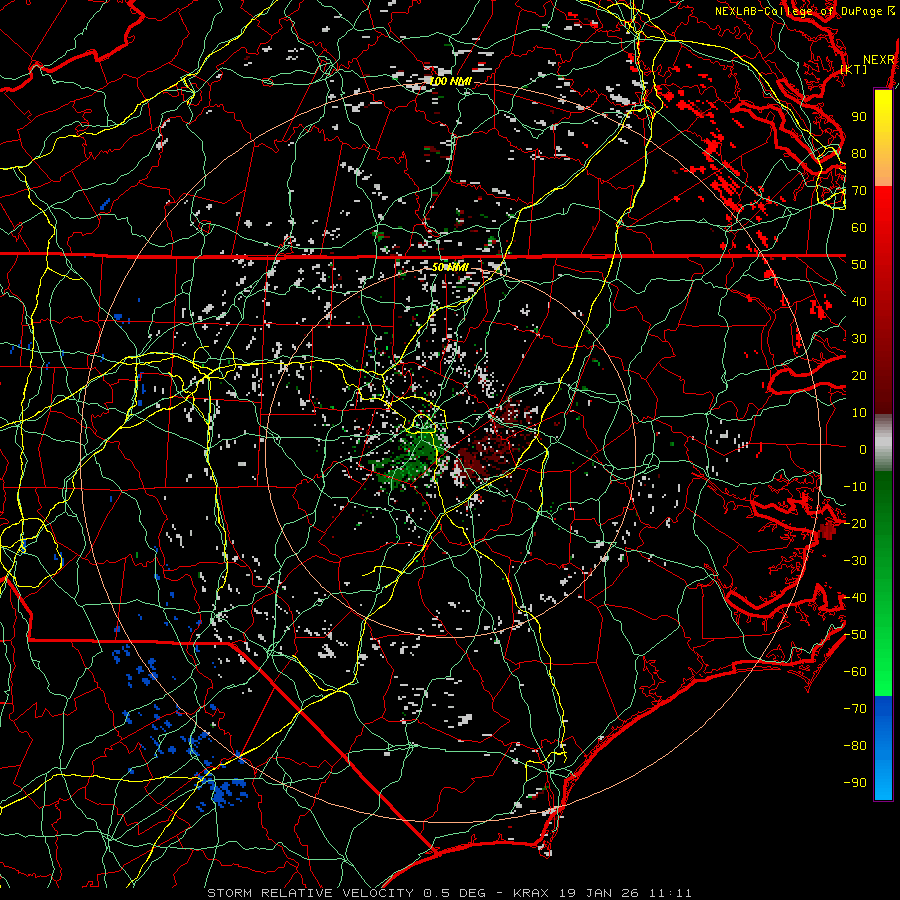The image size is (900, 900).
Task: Pick the green segment of the color bar
Action: pyautogui.click(x=883, y=583)
